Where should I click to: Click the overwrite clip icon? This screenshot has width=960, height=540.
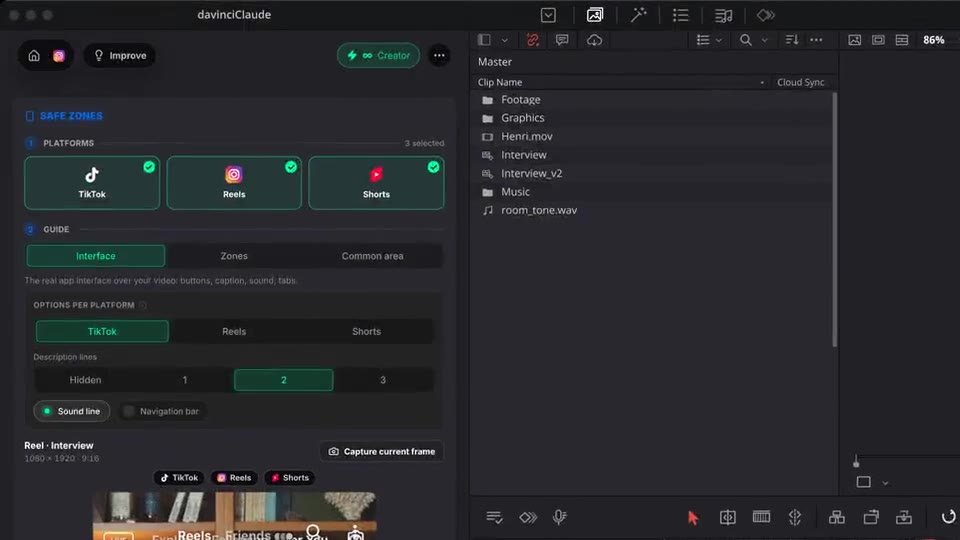[871, 517]
